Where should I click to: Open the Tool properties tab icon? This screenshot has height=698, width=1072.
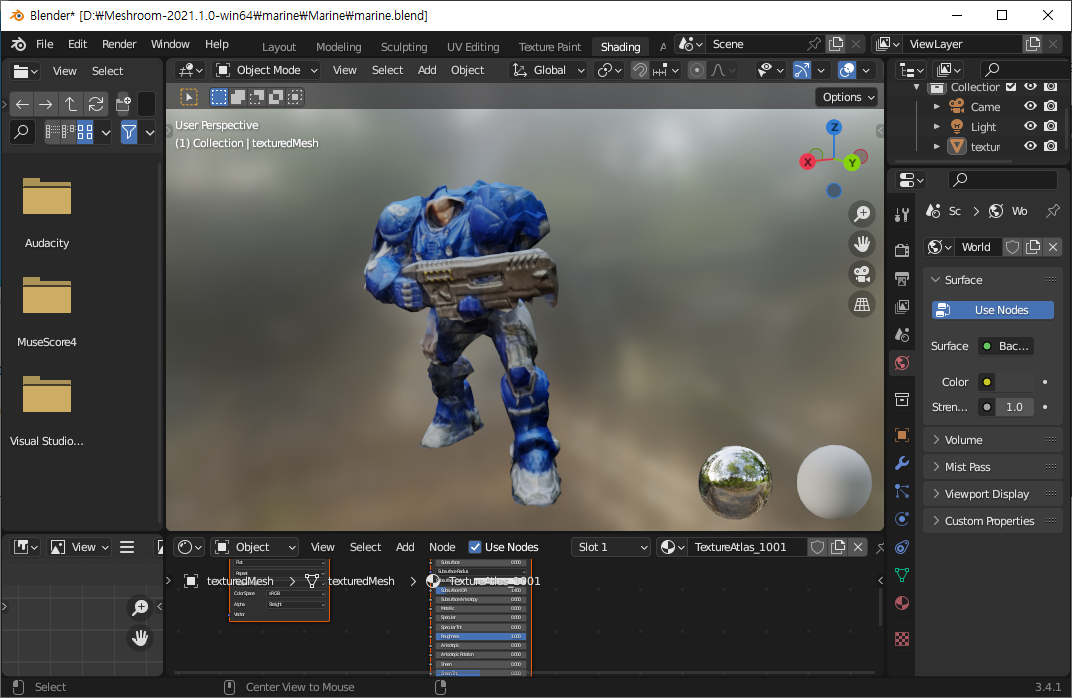(902, 216)
